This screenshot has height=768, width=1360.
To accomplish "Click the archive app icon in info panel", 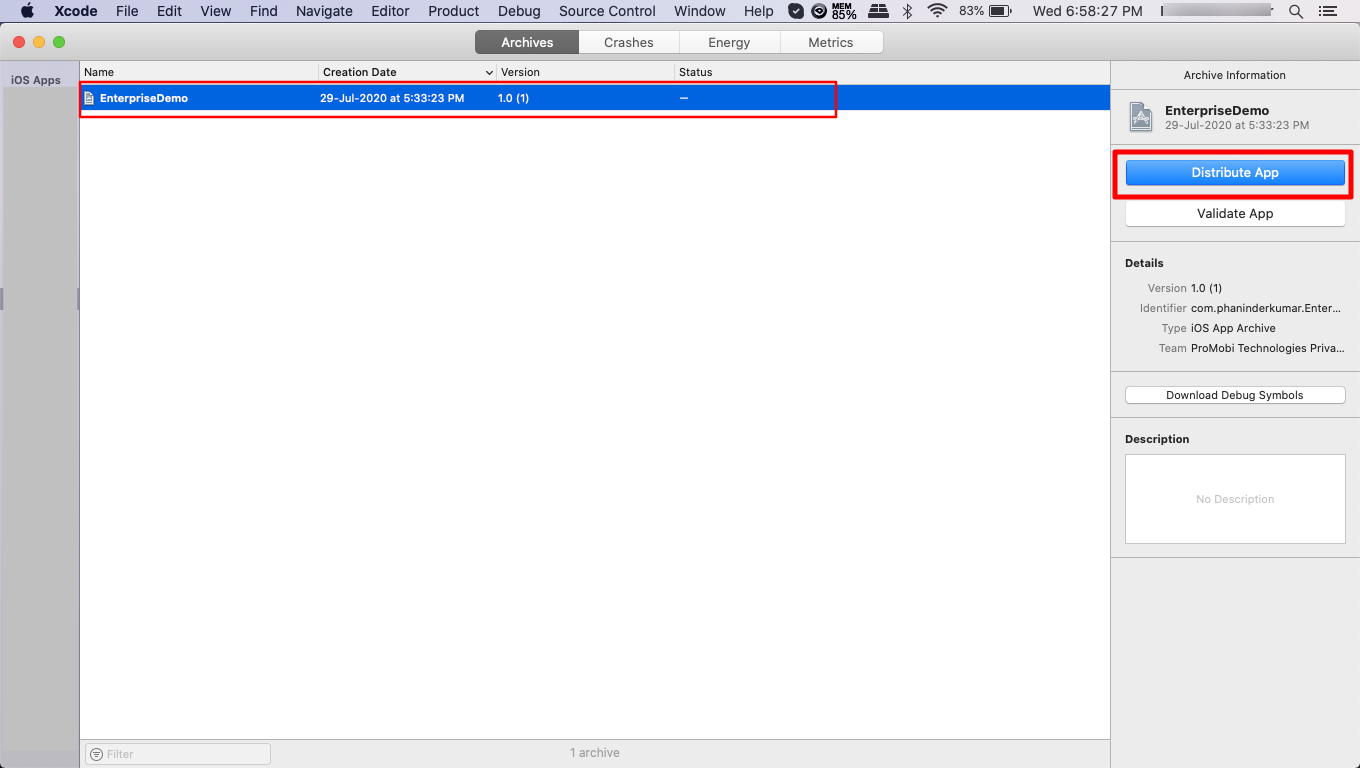I will [x=1141, y=117].
